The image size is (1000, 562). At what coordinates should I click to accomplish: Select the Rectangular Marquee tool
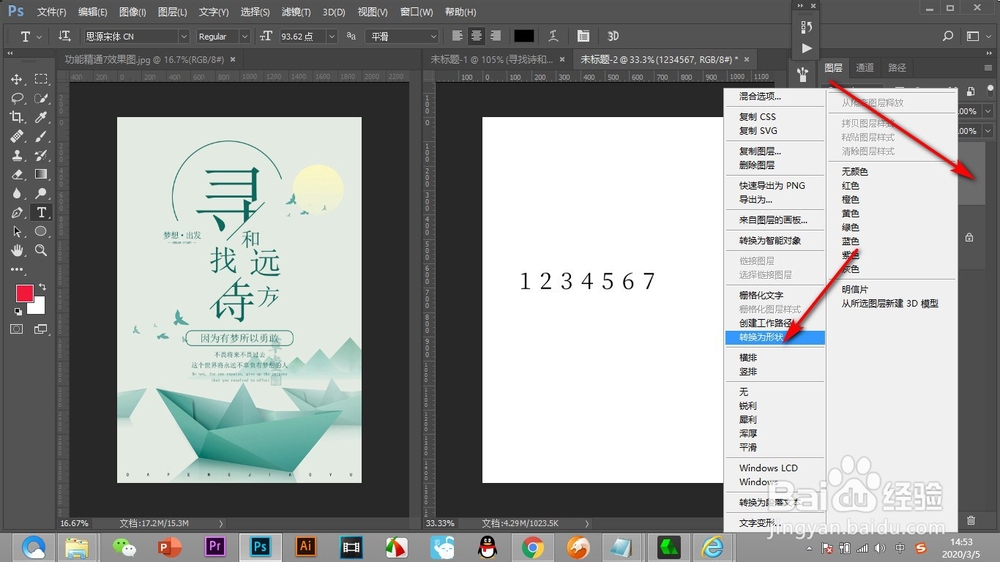coord(41,79)
